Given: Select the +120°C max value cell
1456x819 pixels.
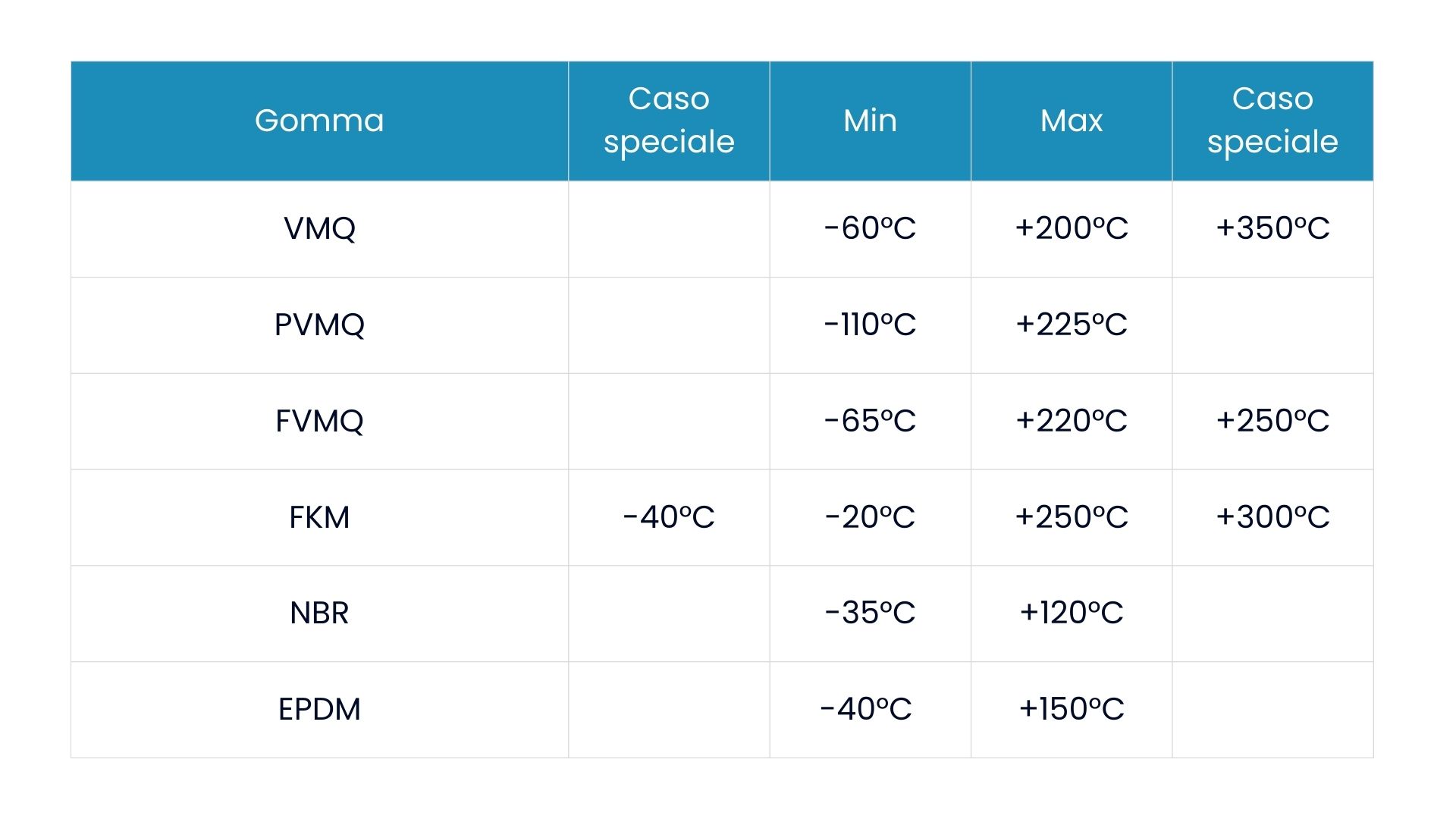Looking at the screenshot, I should [x=1071, y=613].
